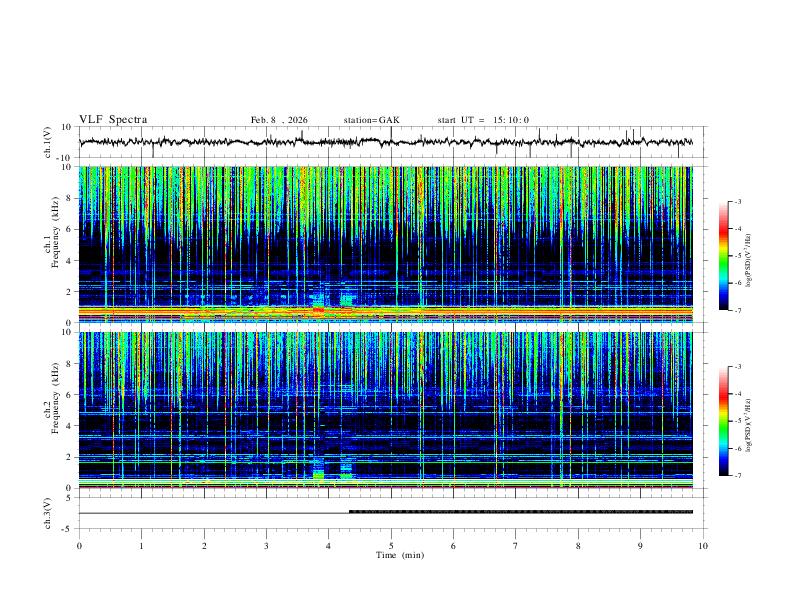792x612 pixels.
Task: Click the "-5" label on ch.3 axis
Action: pyautogui.click(x=68, y=529)
